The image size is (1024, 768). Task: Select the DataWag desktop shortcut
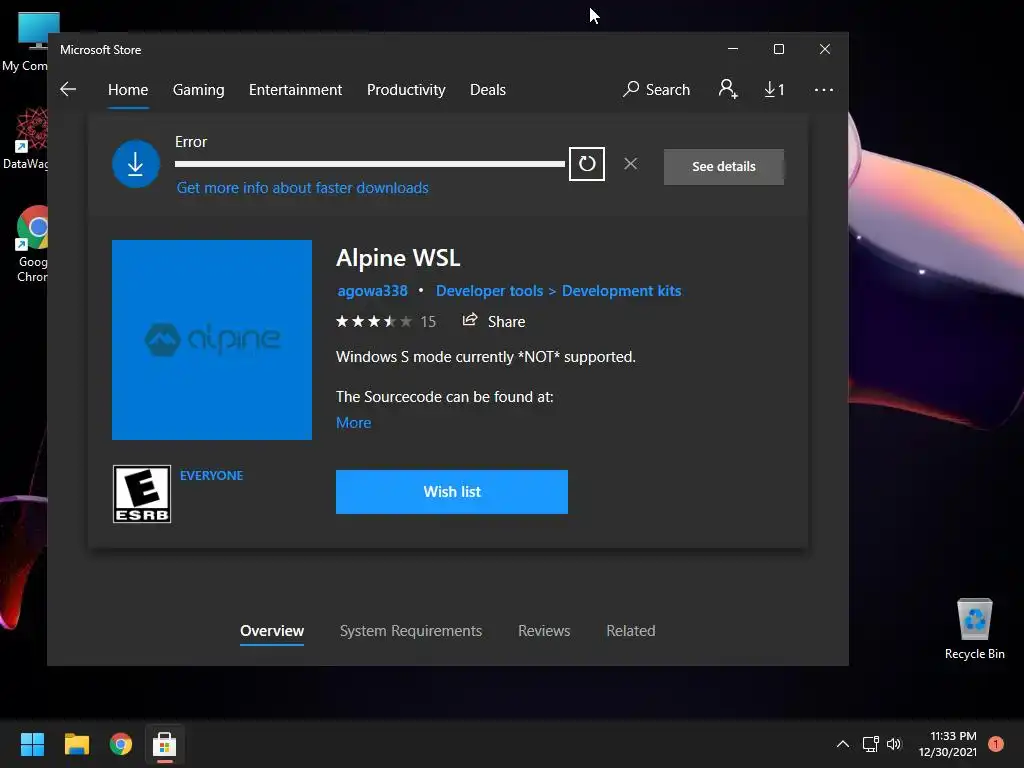pos(26,138)
